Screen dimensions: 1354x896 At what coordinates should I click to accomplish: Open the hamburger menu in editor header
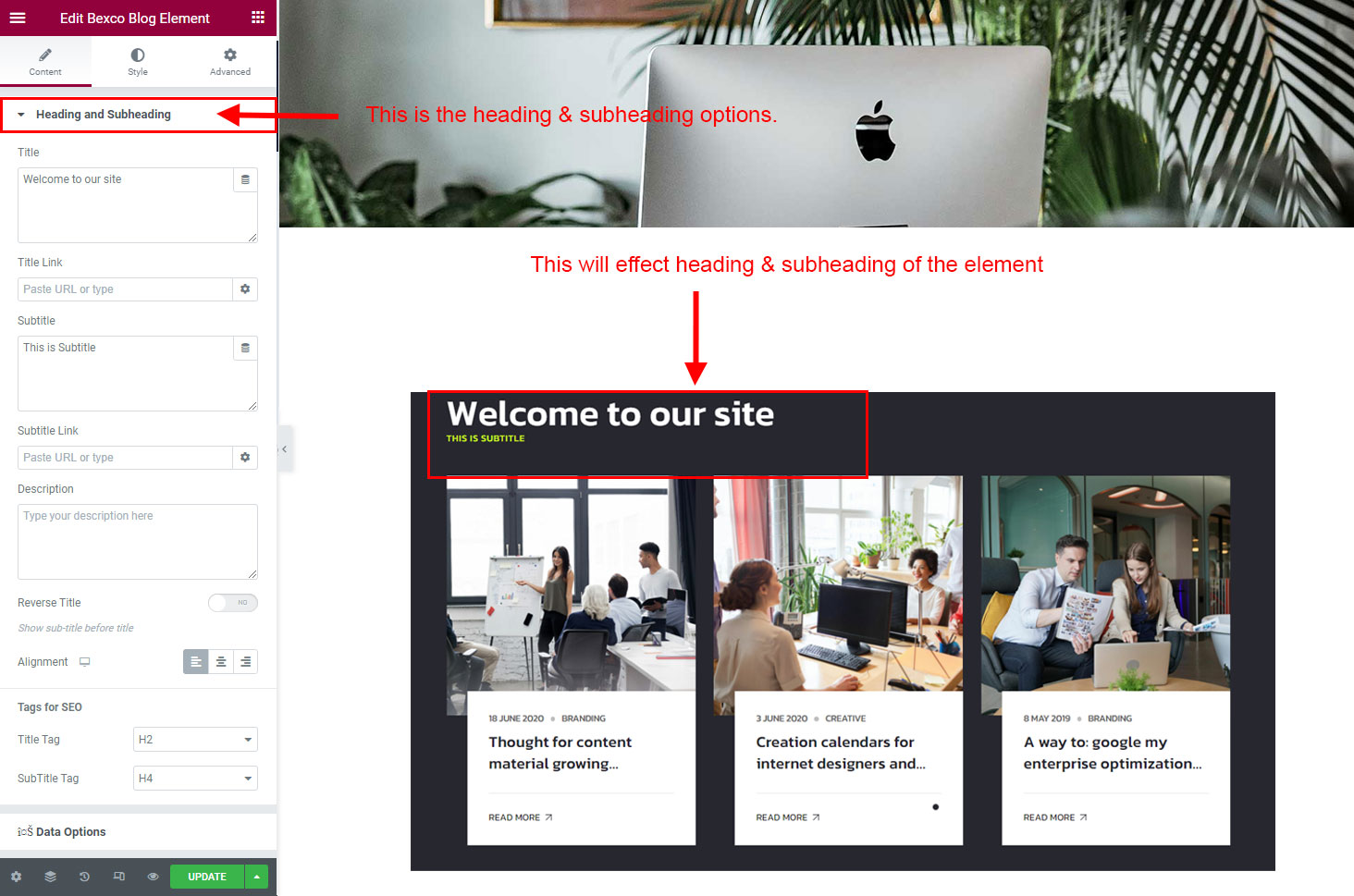(x=18, y=18)
